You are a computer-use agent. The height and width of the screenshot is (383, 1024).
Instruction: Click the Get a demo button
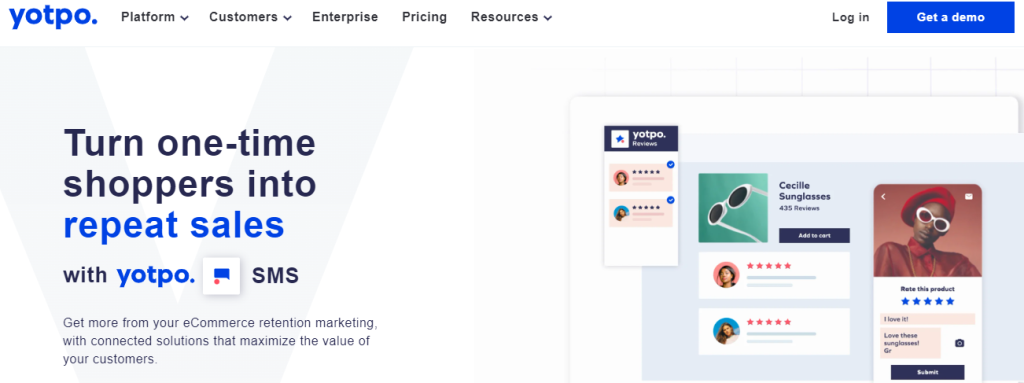point(950,17)
